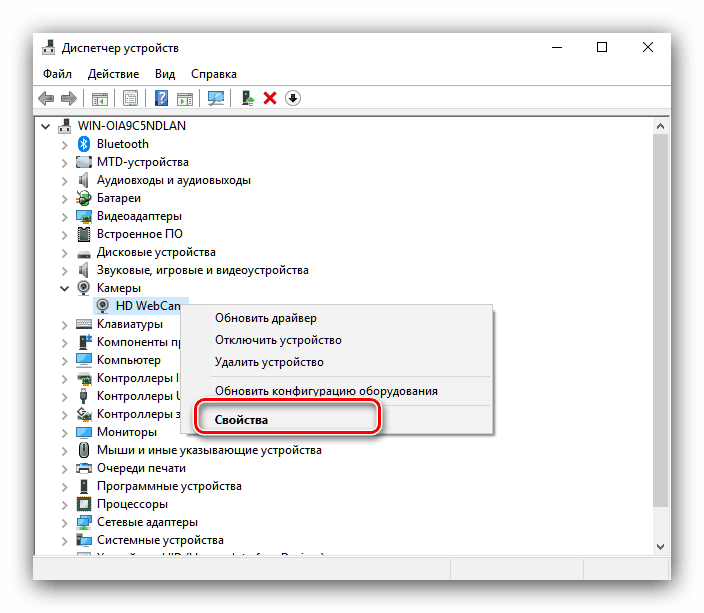Image resolution: width=704 pixels, height=613 pixels.
Task: Select the Батареи category label
Action: click(119, 198)
